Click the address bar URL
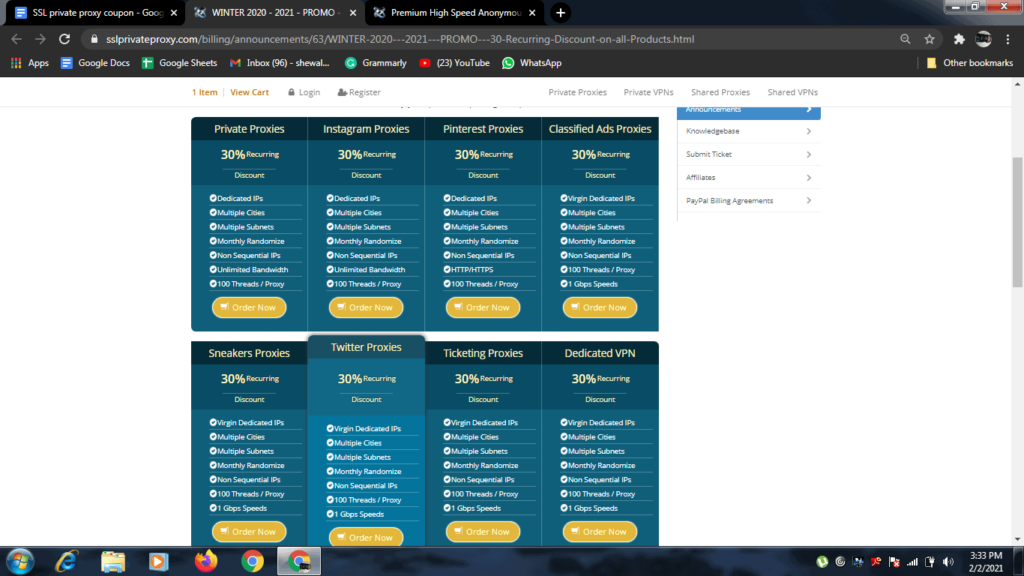 [x=400, y=39]
